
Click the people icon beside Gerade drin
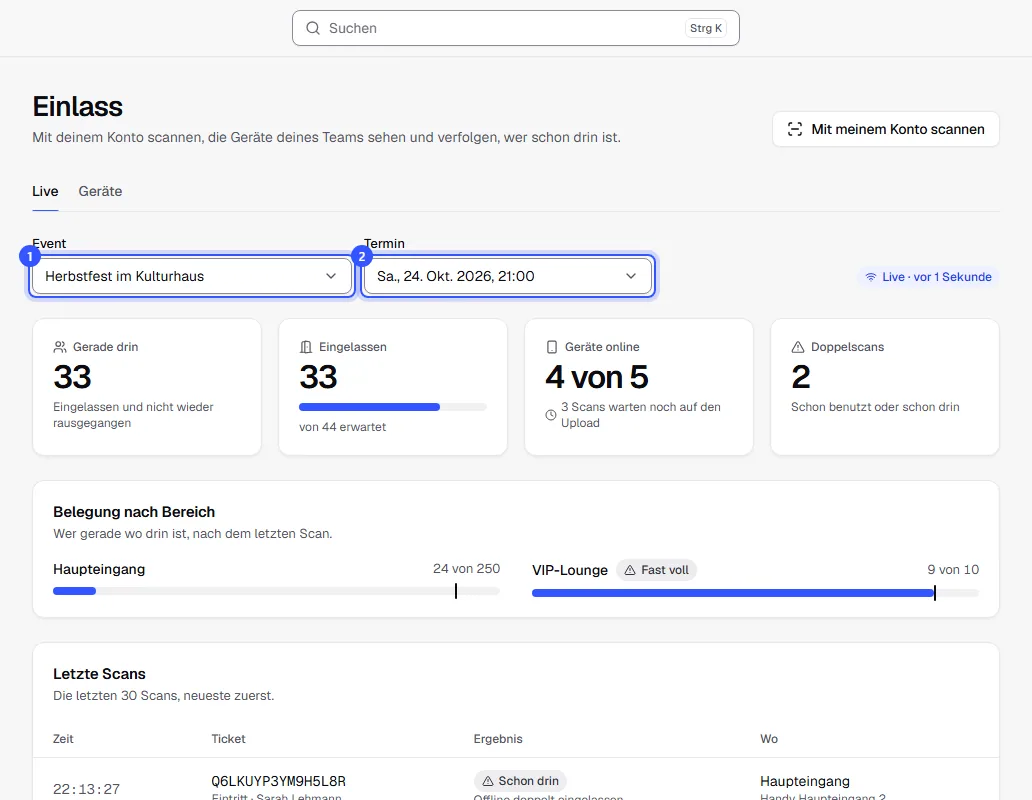pyautogui.click(x=60, y=347)
